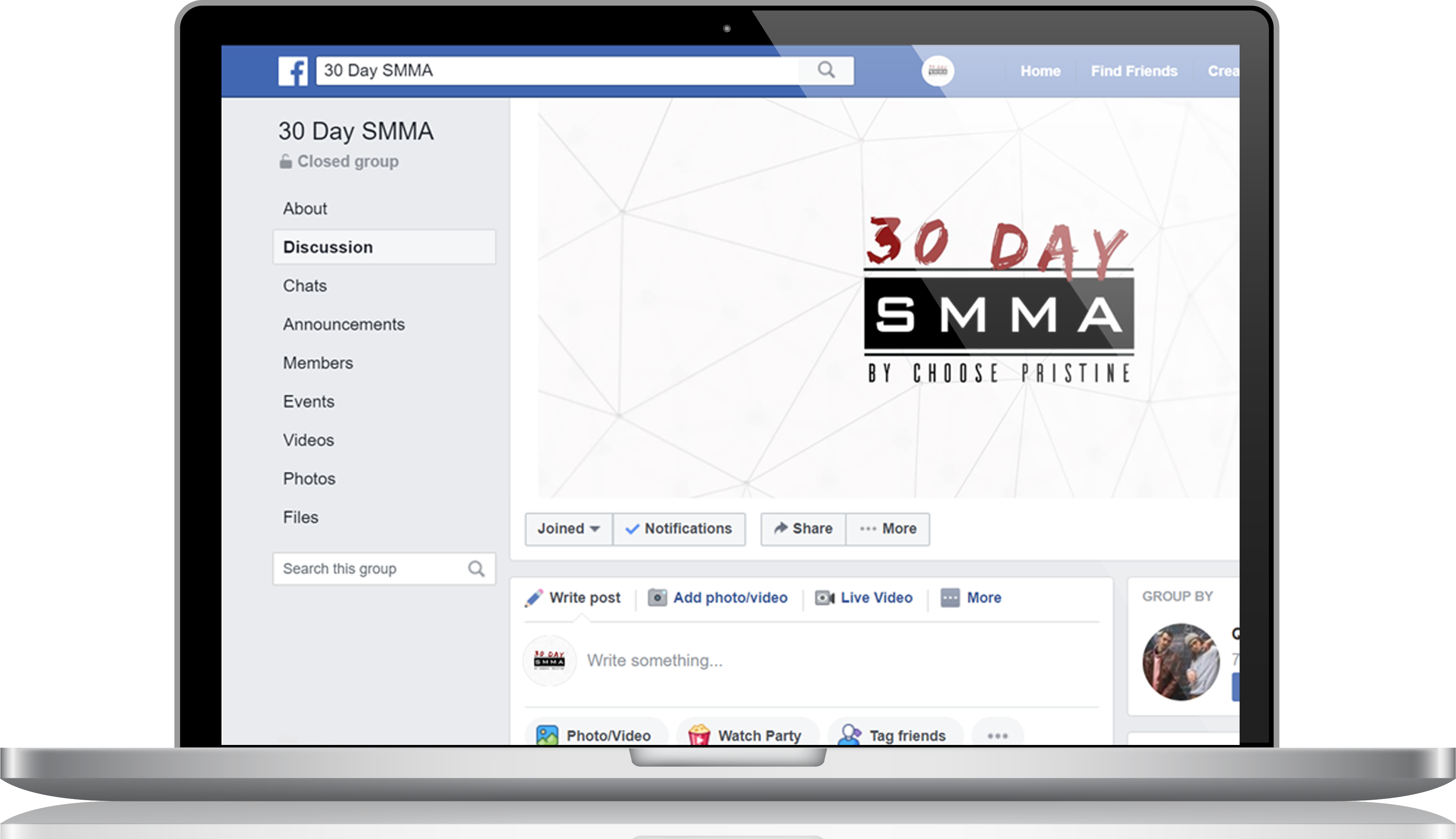The width and height of the screenshot is (1456, 839).
Task: Click the padlock icon by Closed group
Action: click(x=285, y=161)
